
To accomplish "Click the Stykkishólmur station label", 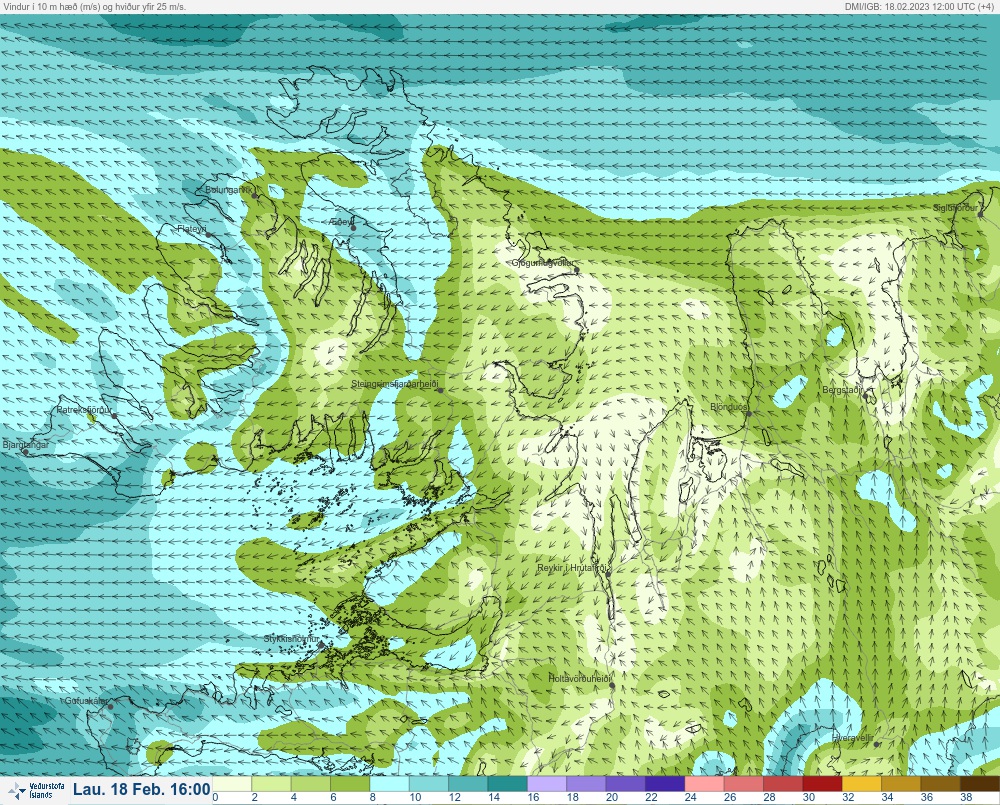I will pos(291,639).
